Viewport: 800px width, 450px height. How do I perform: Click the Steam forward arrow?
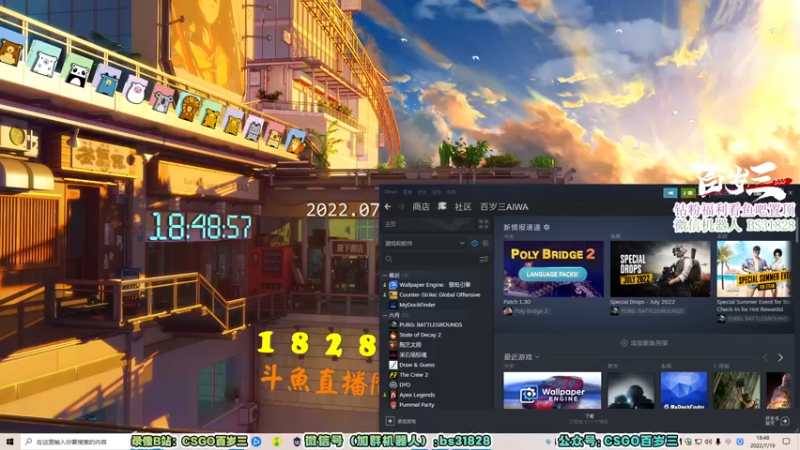(402, 207)
